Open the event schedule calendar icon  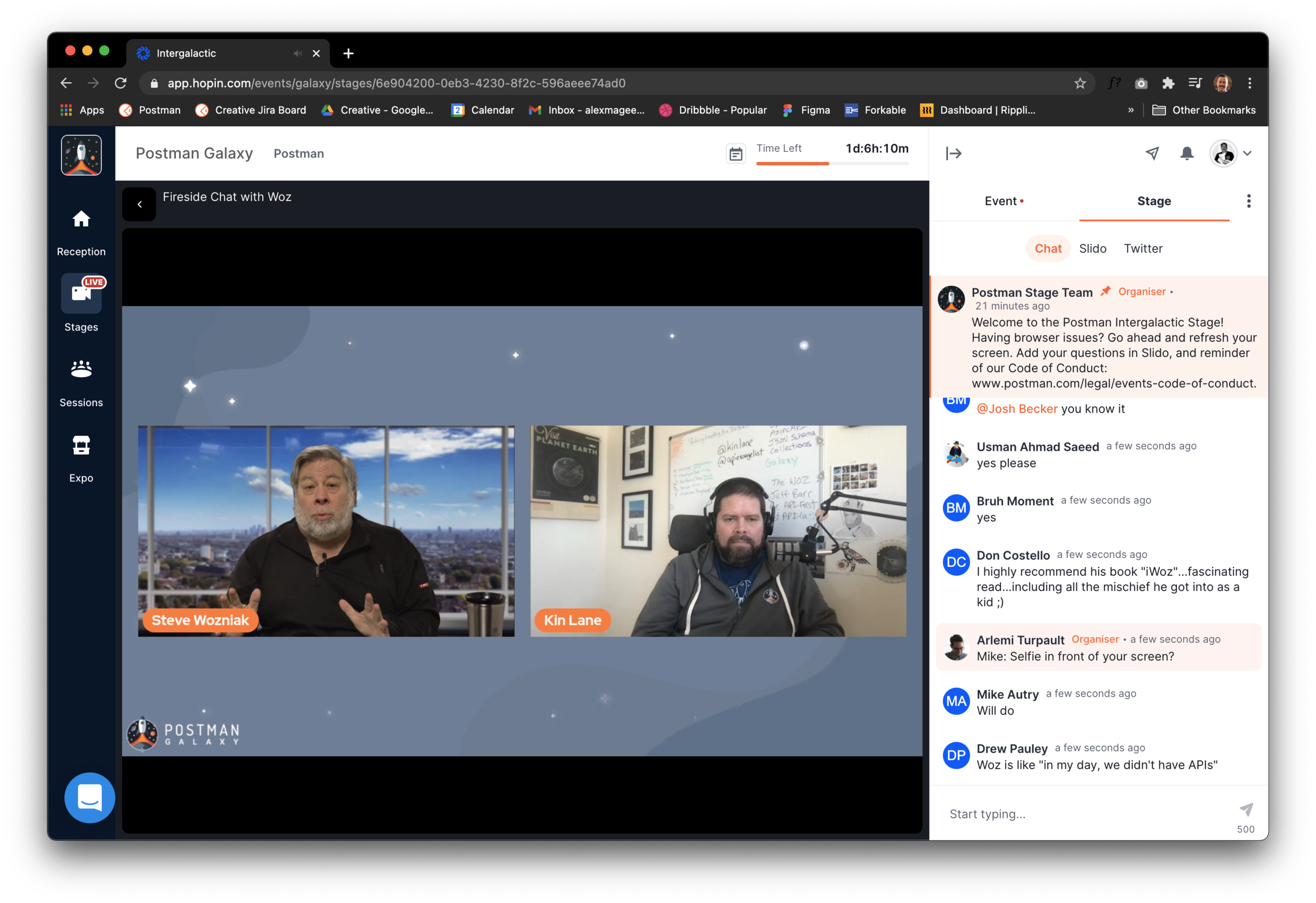(735, 154)
